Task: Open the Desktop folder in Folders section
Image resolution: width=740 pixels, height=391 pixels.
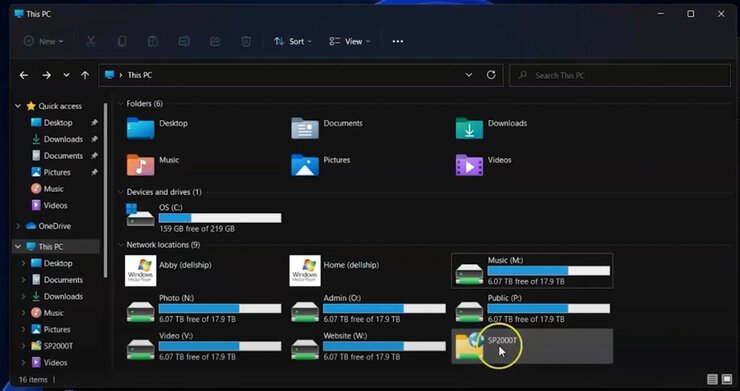Action: (158, 128)
